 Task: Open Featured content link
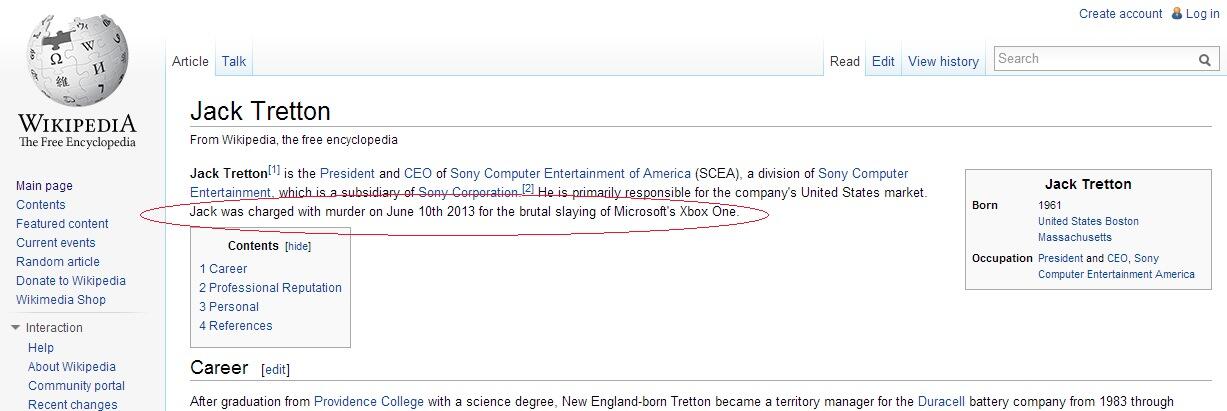[x=62, y=224]
